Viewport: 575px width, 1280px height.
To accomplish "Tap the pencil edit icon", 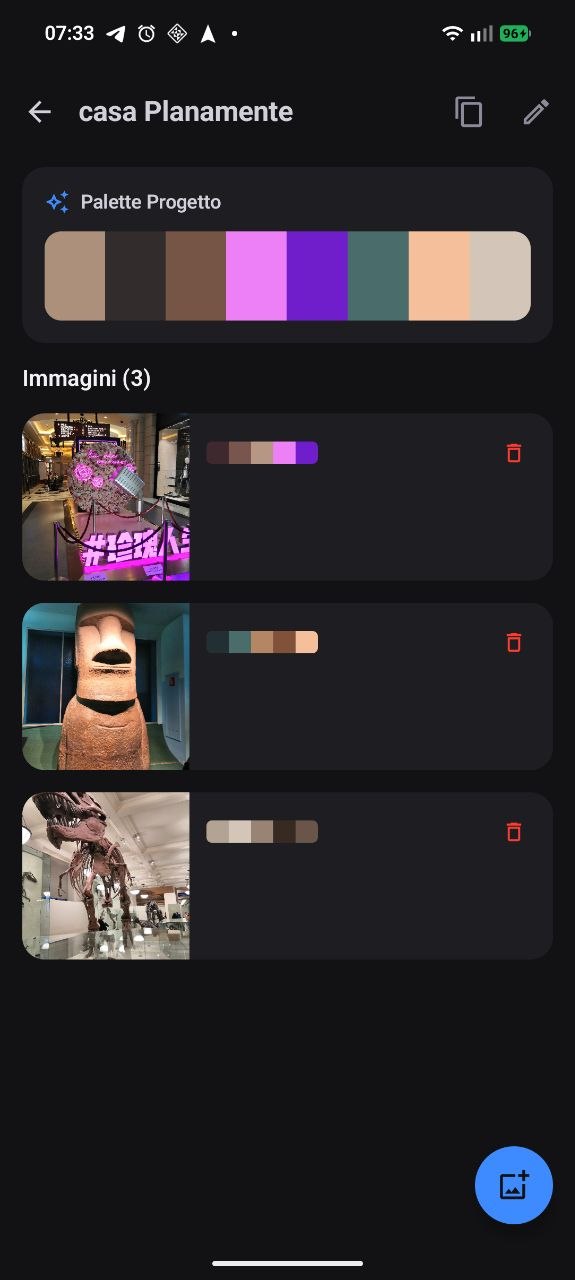I will click(536, 112).
